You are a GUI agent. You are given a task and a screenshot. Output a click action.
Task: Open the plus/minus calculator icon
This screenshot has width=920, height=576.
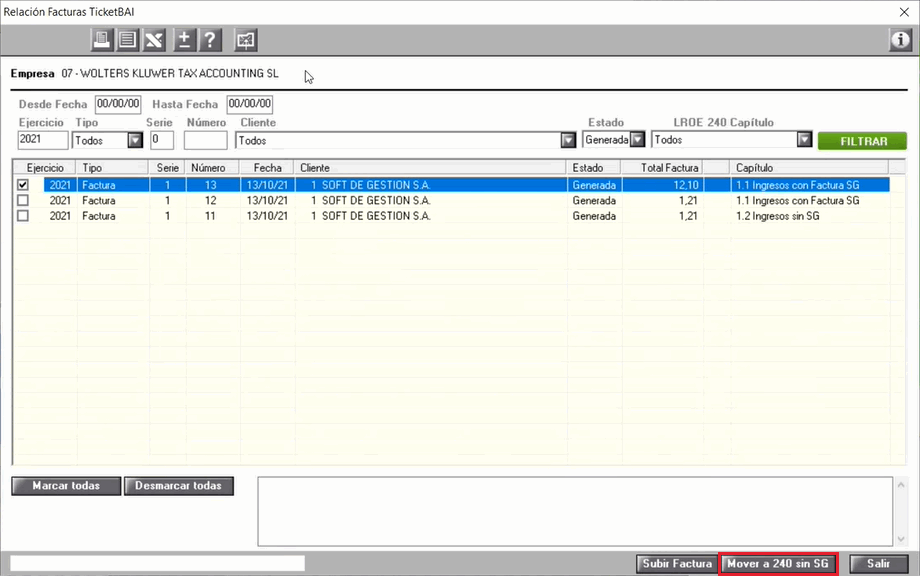(184, 40)
